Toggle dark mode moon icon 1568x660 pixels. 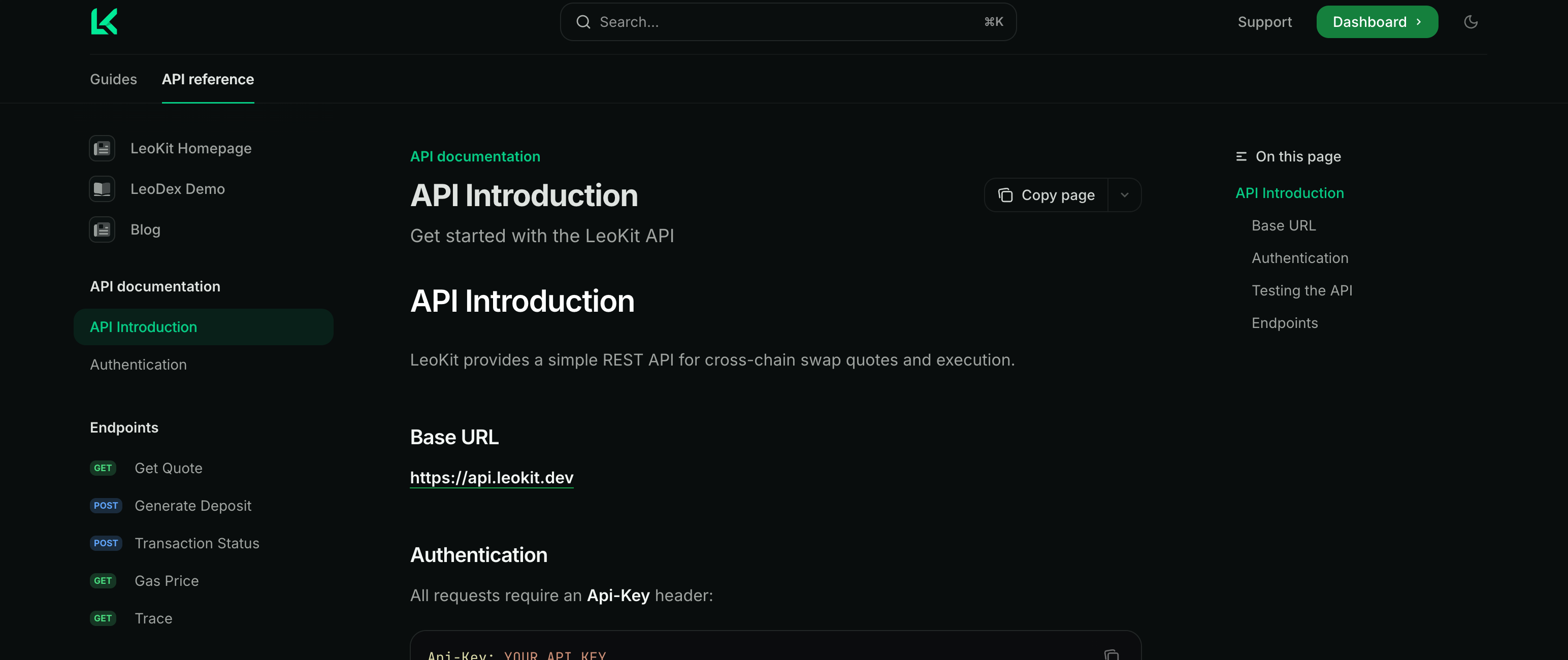click(x=1470, y=22)
